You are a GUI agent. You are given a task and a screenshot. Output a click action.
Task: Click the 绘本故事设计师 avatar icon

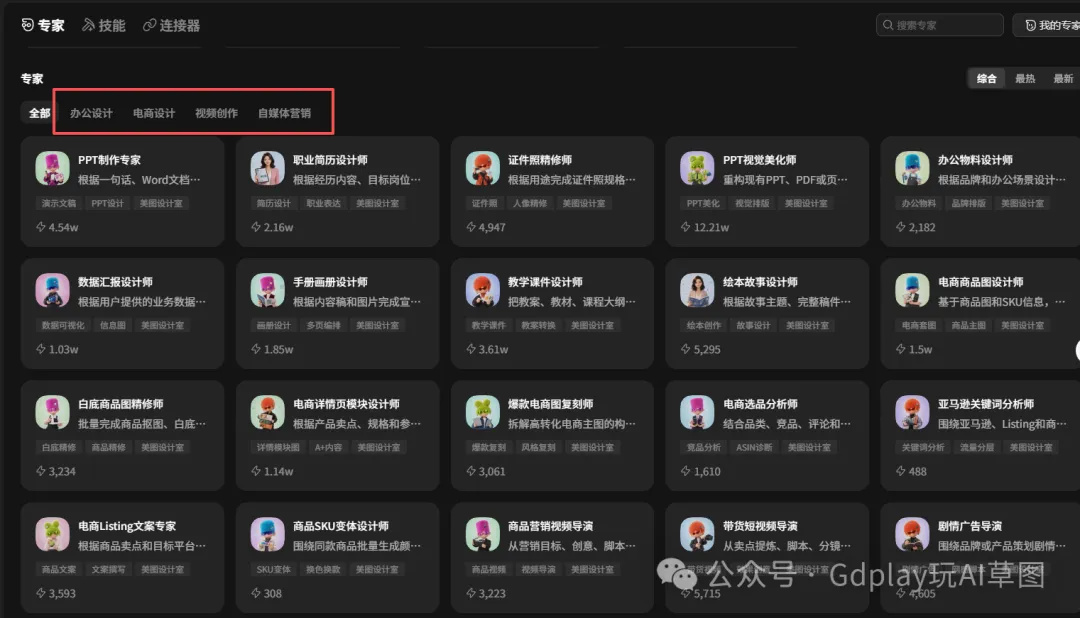pos(697,291)
